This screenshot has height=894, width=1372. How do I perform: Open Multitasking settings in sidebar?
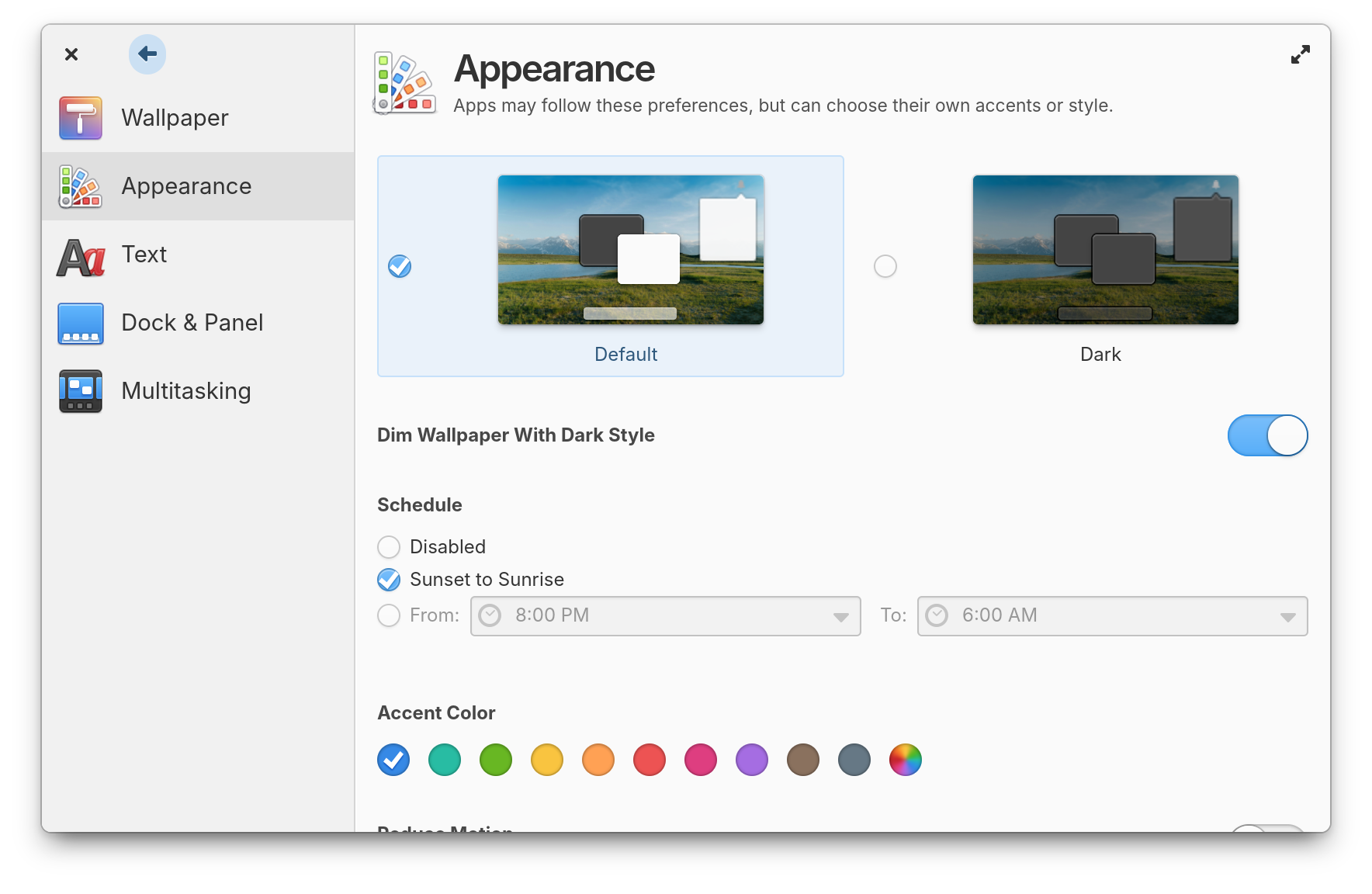198,391
